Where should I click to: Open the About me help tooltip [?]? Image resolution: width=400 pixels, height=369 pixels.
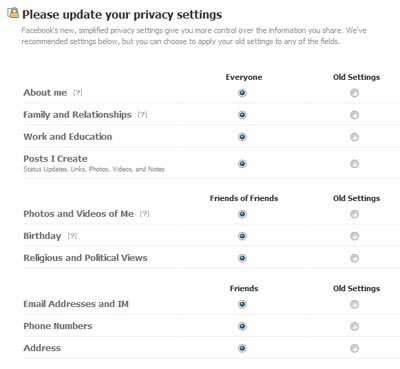click(78, 93)
